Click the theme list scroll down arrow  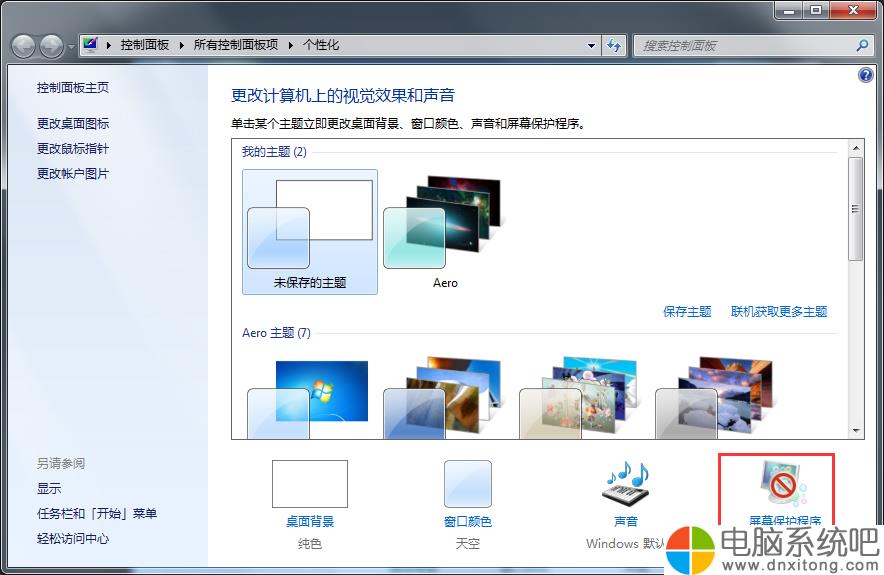pos(855,430)
